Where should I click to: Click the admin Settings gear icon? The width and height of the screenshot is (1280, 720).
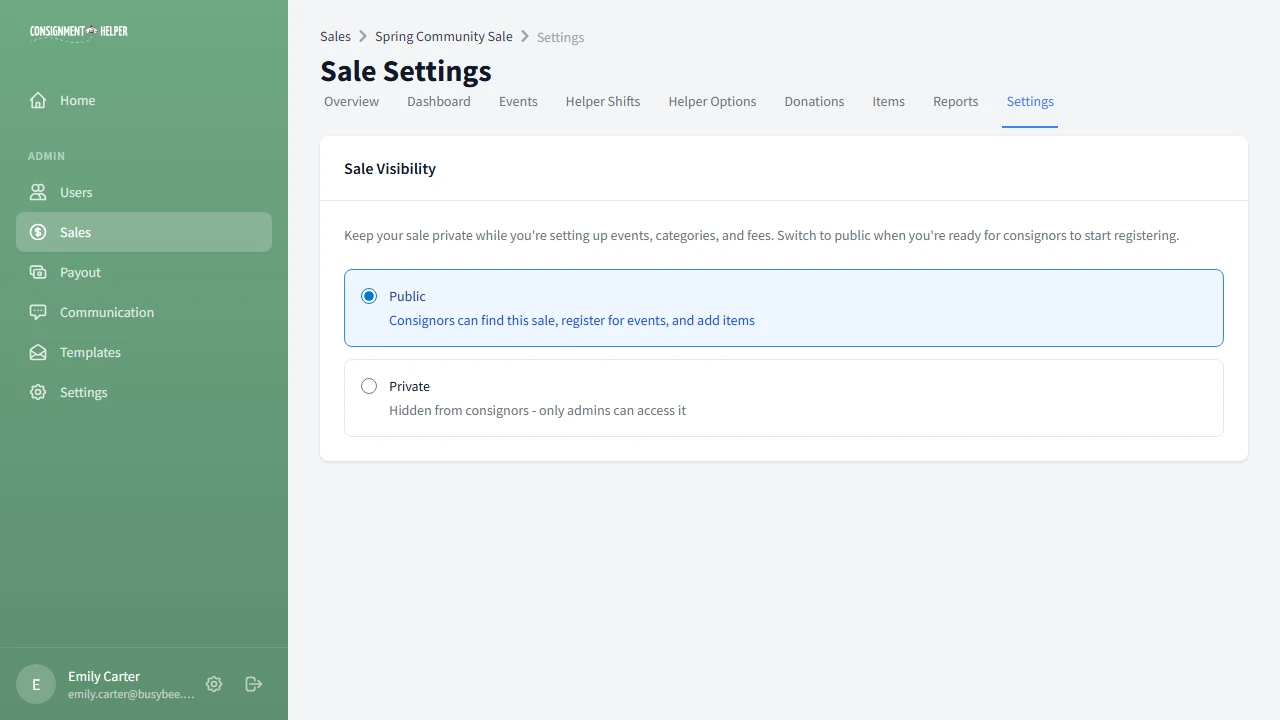click(x=37, y=392)
